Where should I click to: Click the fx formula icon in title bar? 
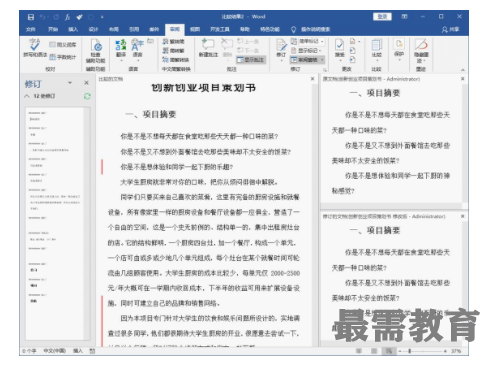[x=68, y=17]
